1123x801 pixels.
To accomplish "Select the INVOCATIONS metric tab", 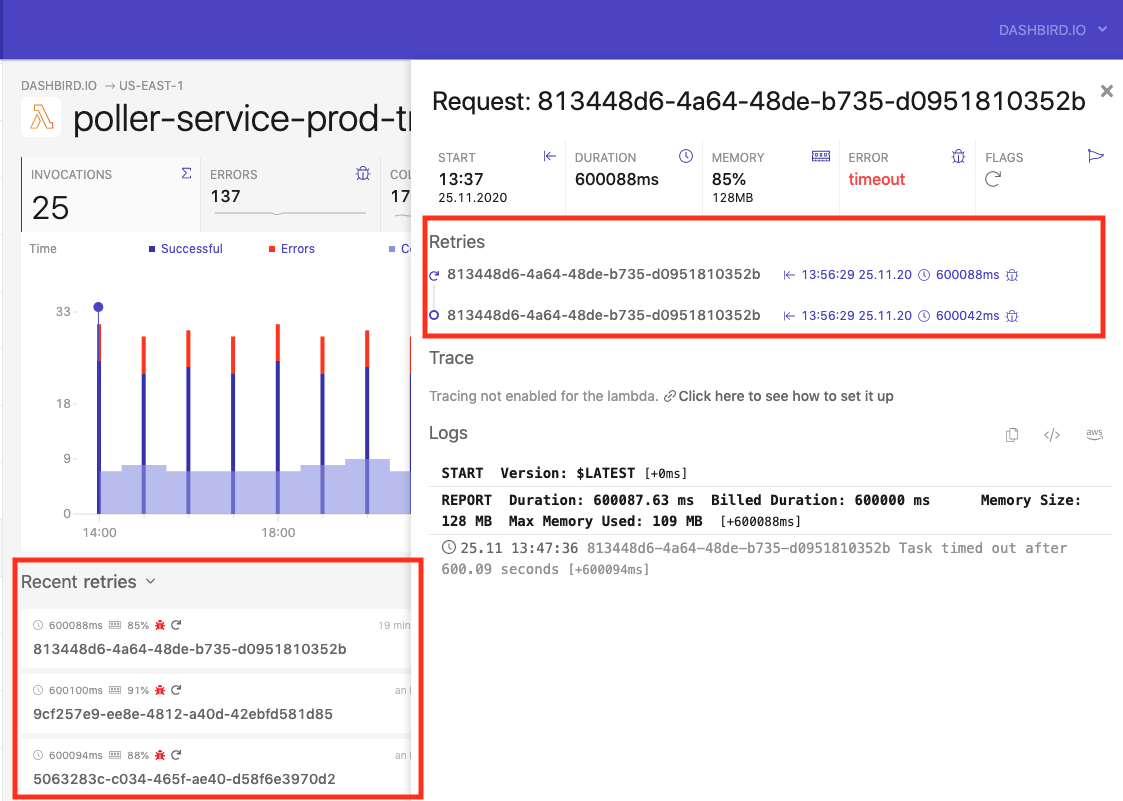I will (110, 194).
